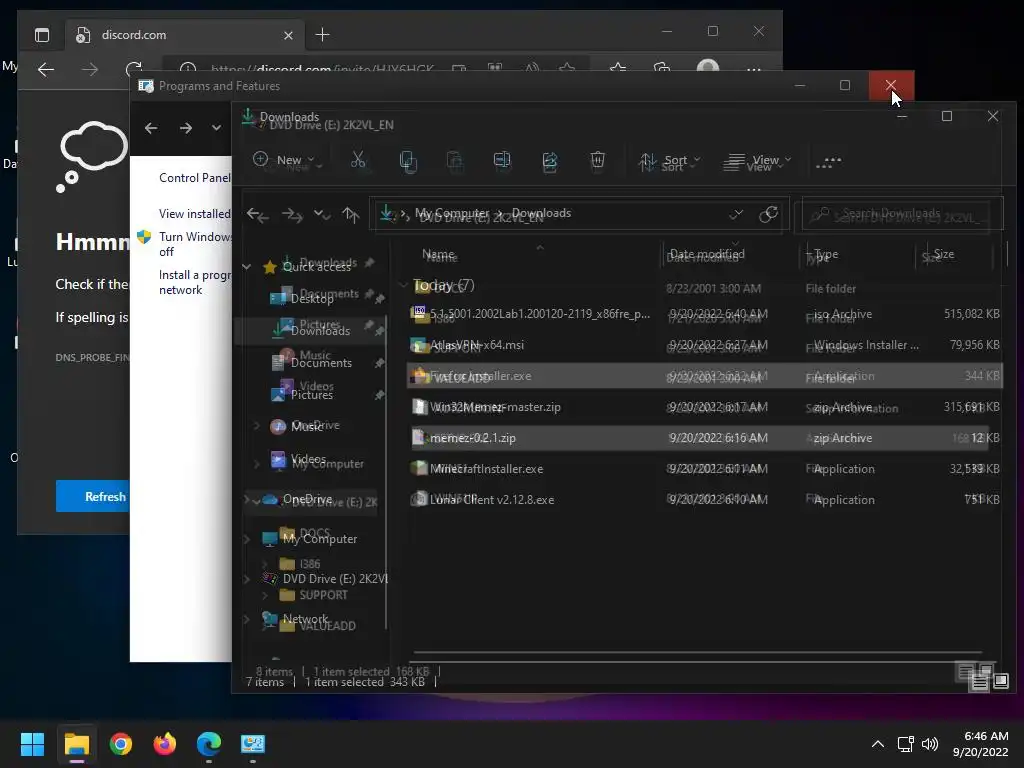Click File Explorer icon on the taskbar

tap(77, 743)
